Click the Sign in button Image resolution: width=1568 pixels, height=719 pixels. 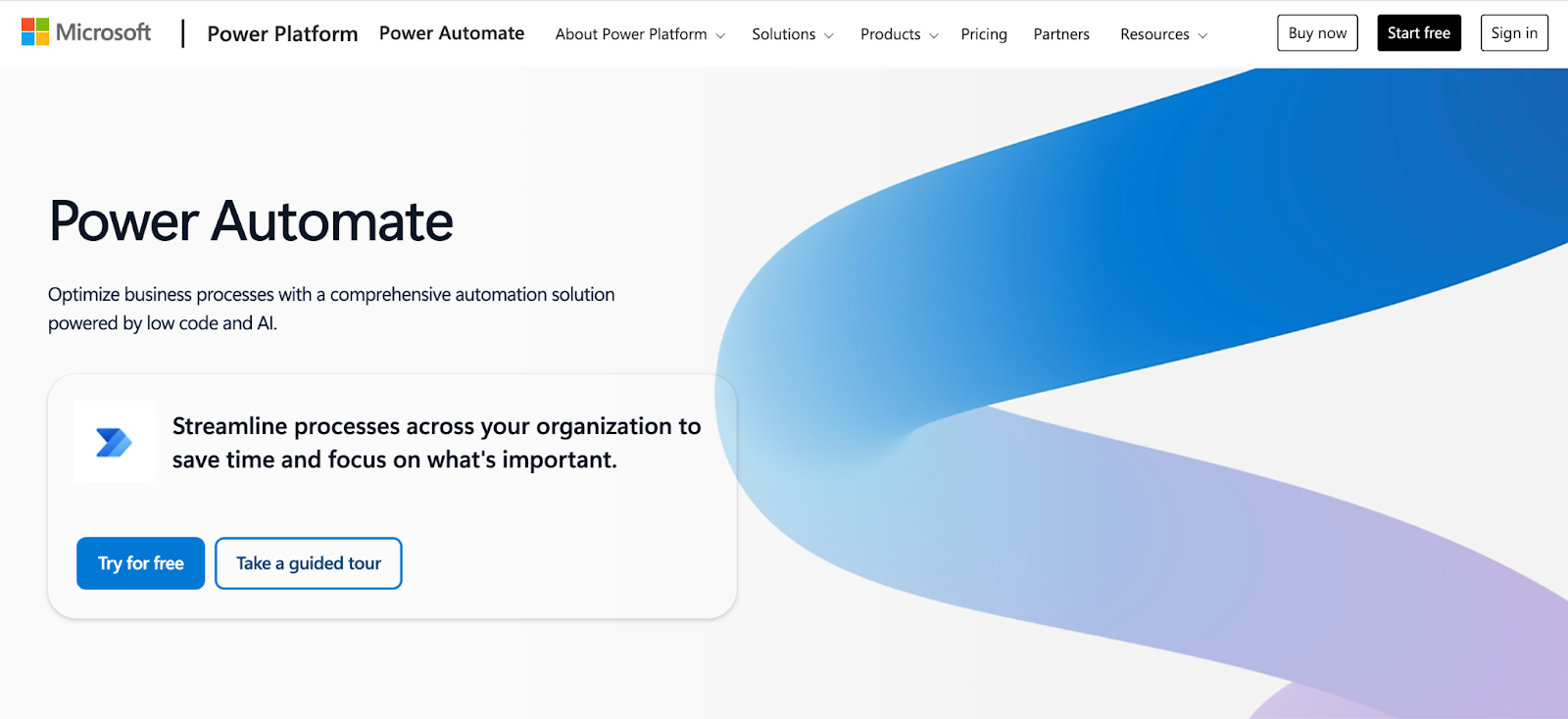pyautogui.click(x=1514, y=33)
